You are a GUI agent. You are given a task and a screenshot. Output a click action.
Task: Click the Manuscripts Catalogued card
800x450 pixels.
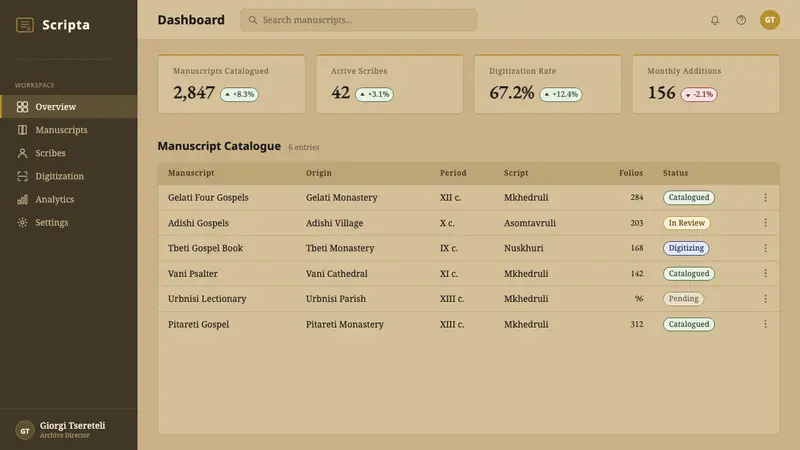click(x=232, y=84)
